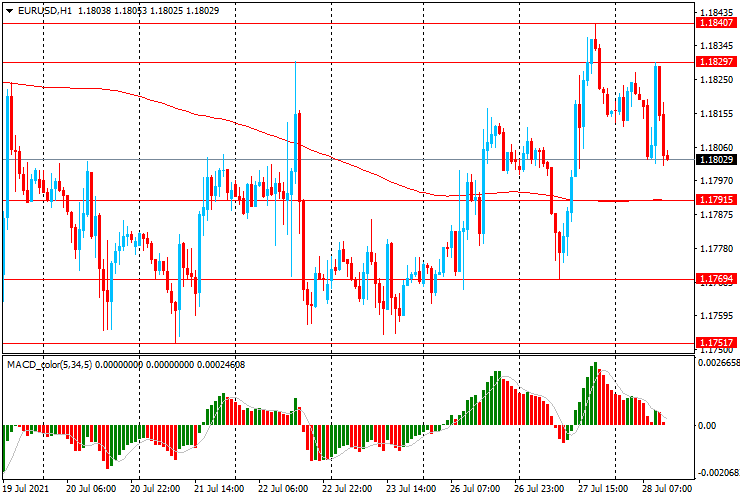The image size is (740, 500).
Task: Click the 1.17694 red price level label
Action: point(716,279)
